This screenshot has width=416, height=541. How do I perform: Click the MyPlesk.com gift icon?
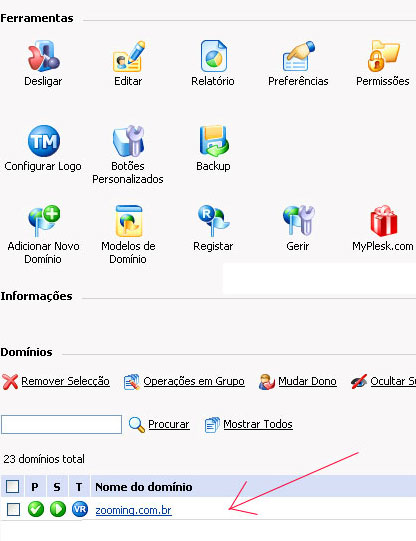click(384, 221)
